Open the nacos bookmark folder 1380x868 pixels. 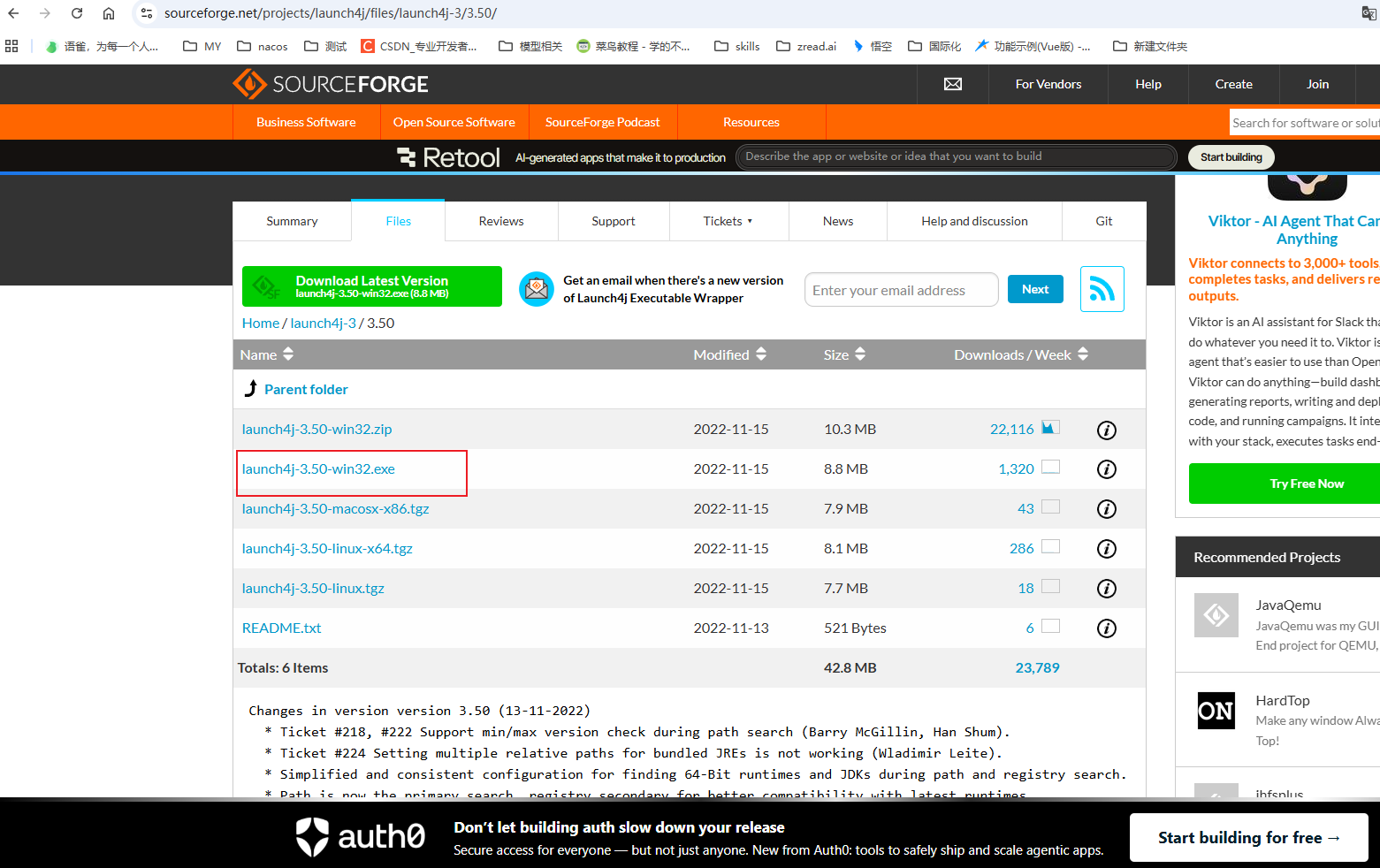click(x=263, y=46)
